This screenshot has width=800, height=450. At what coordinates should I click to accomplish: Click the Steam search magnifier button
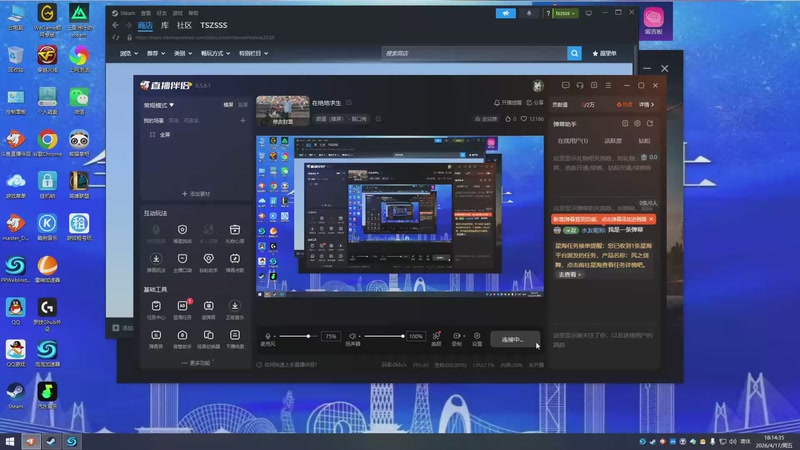point(574,53)
